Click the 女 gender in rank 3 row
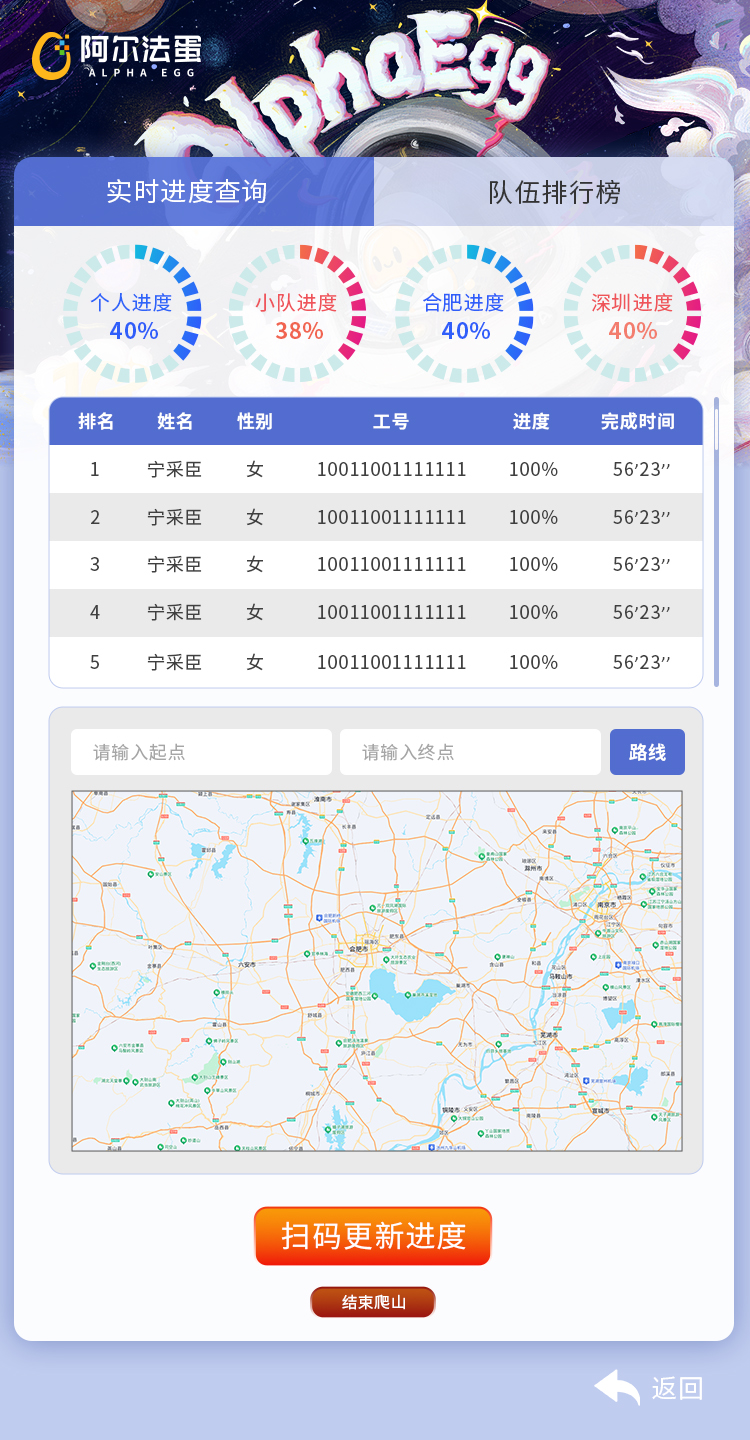 pos(255,564)
